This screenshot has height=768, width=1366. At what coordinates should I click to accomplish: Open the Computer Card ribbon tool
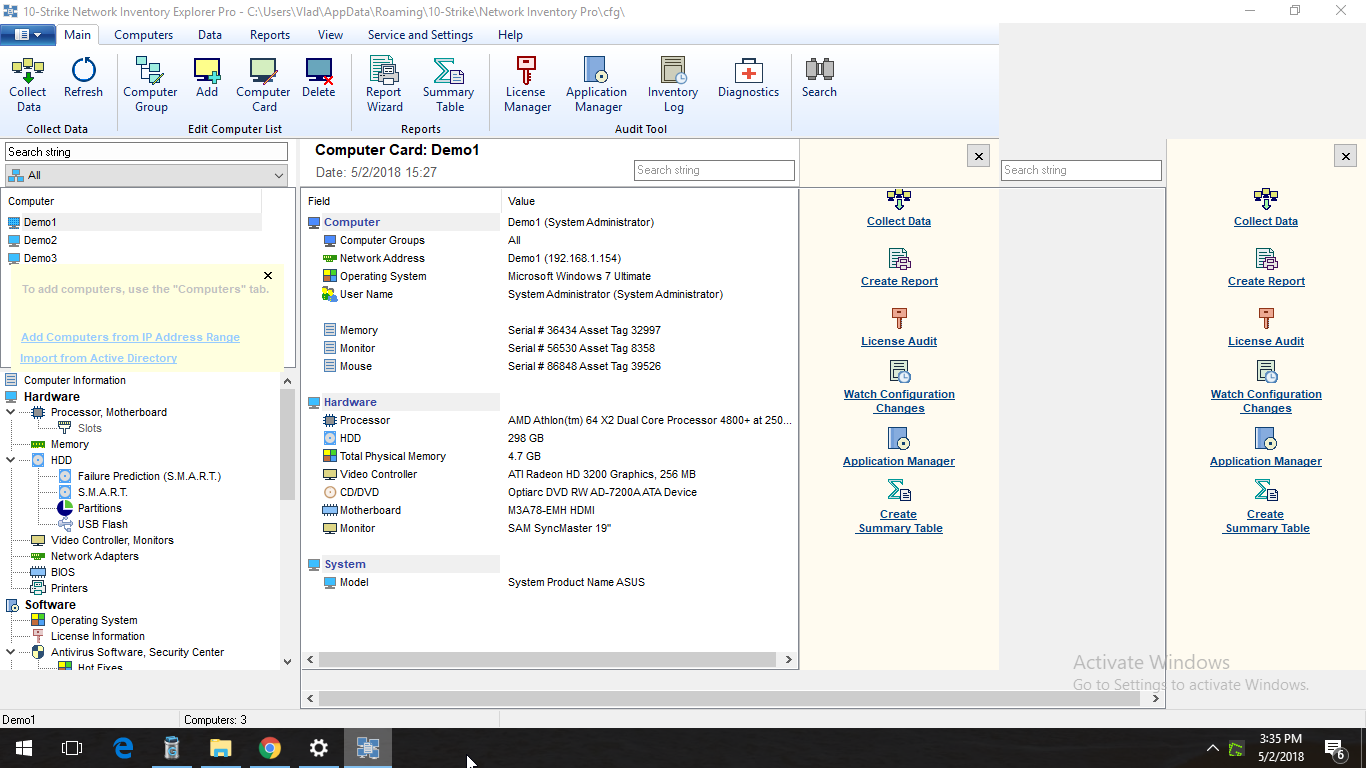(x=264, y=84)
